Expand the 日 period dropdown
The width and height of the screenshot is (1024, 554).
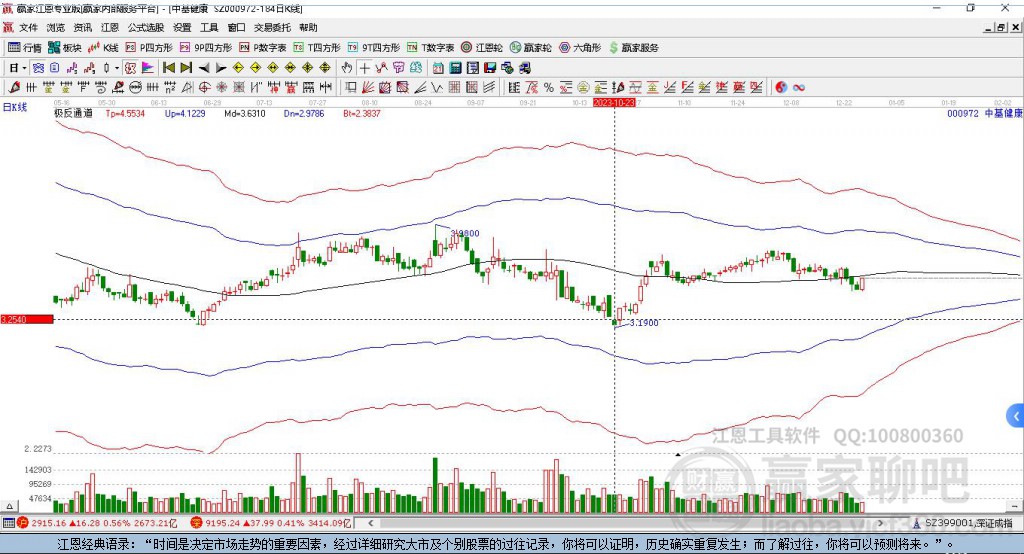24,68
